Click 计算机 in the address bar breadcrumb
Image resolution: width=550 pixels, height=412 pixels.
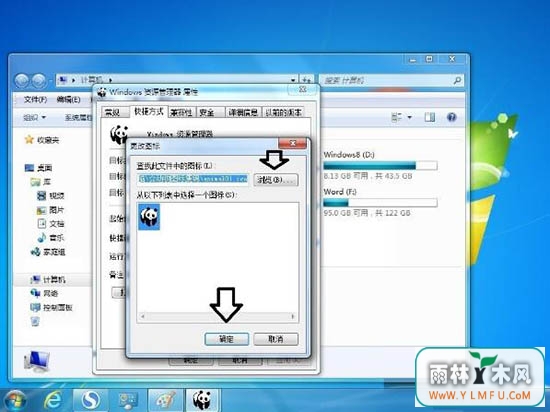click(92, 80)
